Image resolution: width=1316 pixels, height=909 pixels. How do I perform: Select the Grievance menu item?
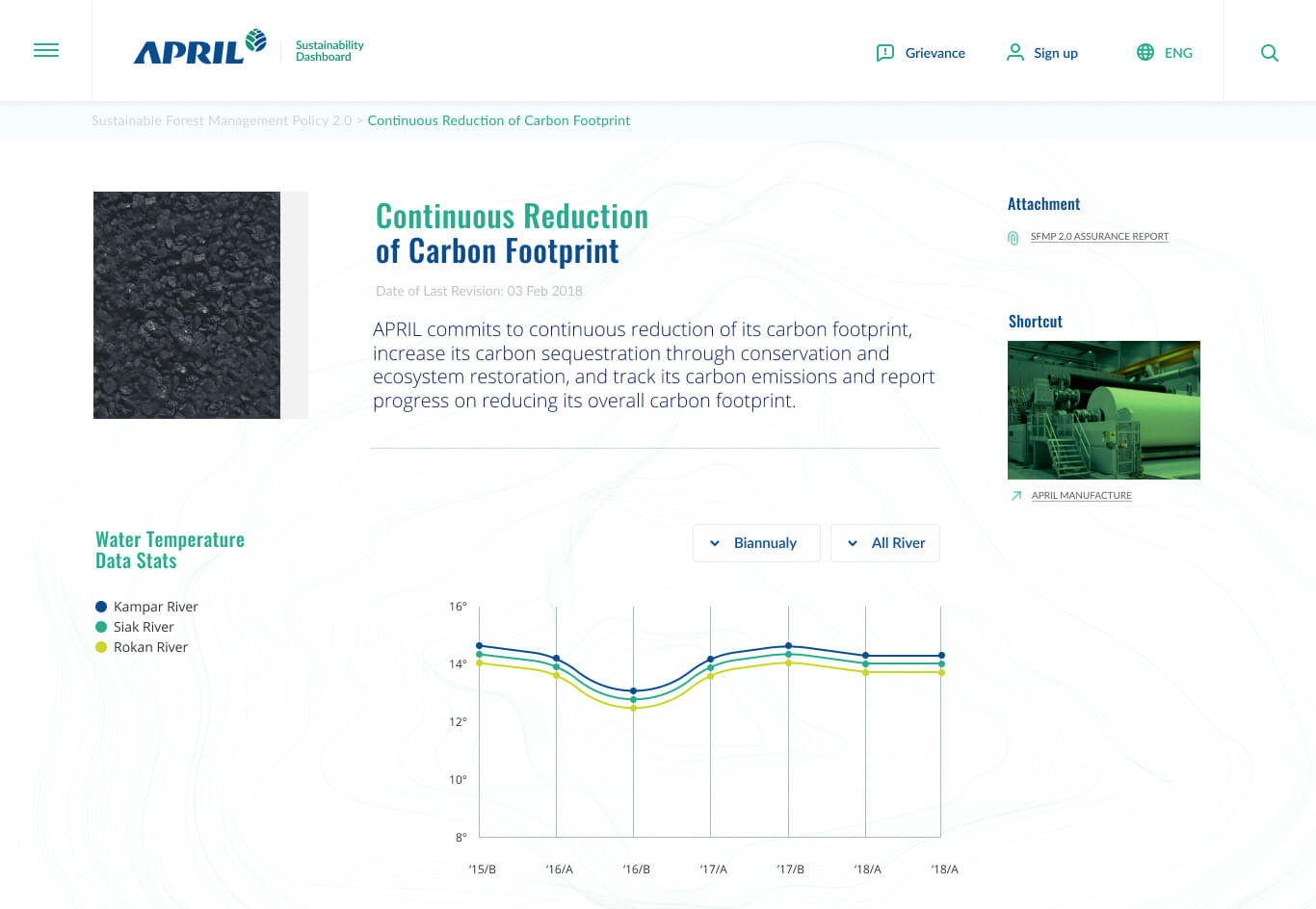(934, 53)
